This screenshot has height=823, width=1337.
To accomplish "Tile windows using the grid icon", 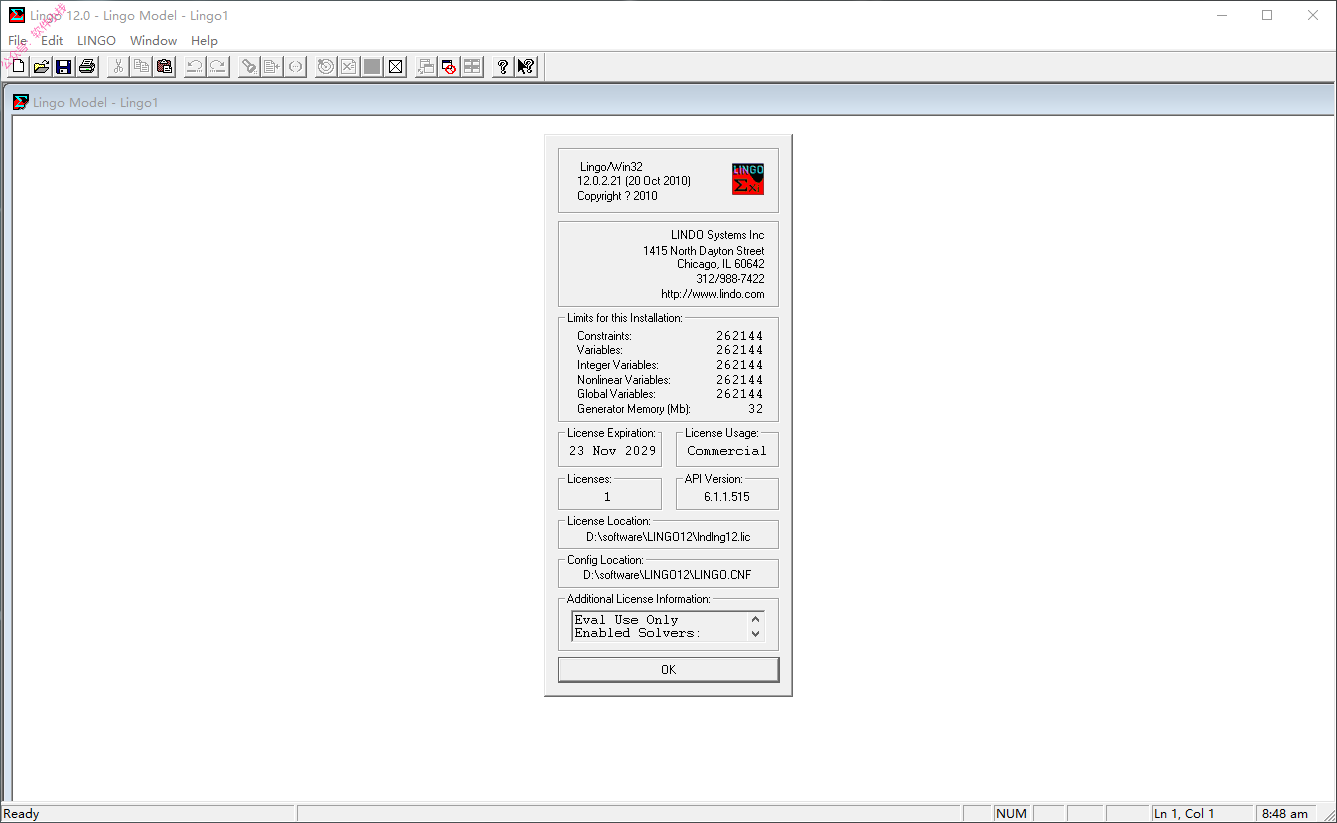I will point(472,67).
